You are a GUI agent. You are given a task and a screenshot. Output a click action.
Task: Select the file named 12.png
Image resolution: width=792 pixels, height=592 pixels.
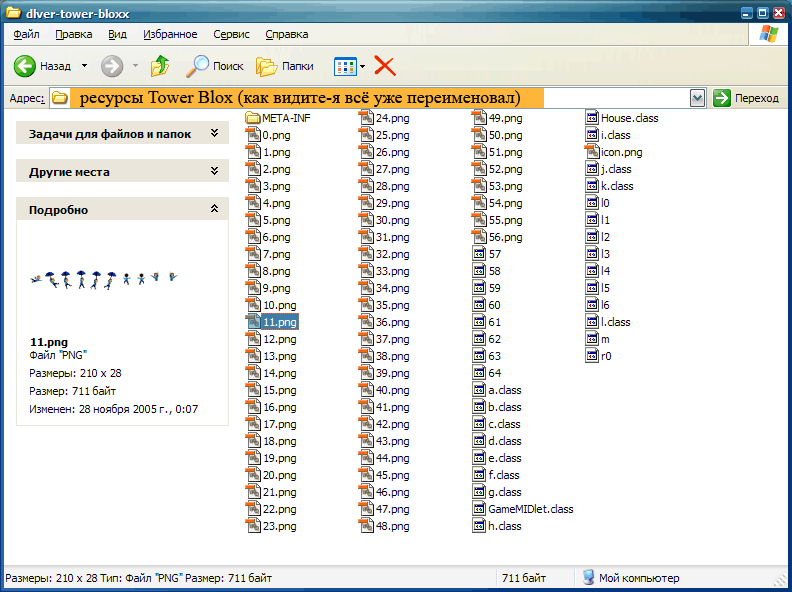[x=280, y=339]
